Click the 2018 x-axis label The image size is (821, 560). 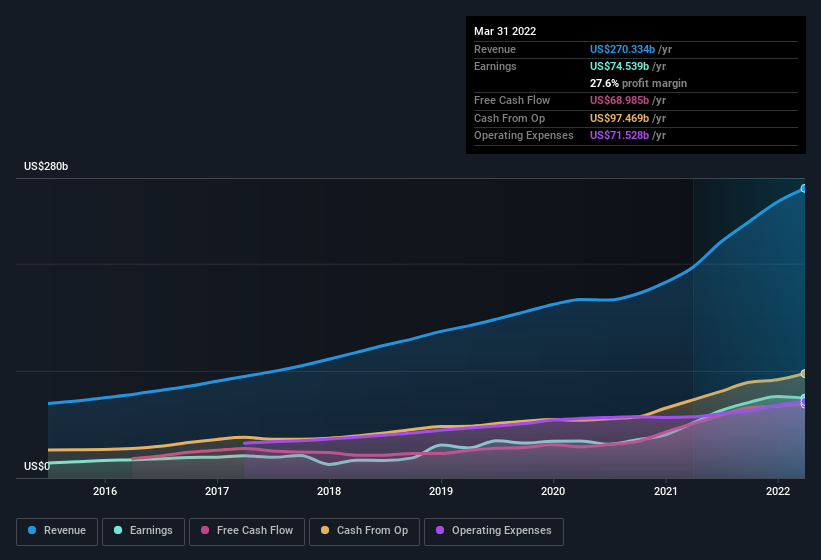coord(329,491)
